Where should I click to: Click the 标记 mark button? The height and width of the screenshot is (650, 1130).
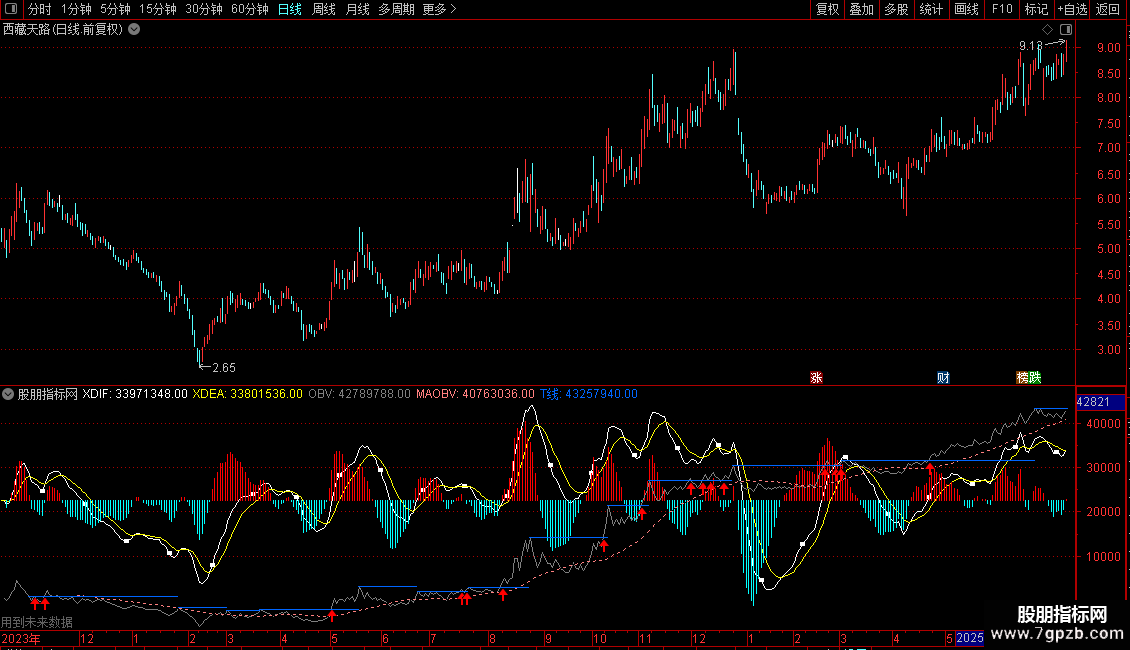(x=1036, y=9)
